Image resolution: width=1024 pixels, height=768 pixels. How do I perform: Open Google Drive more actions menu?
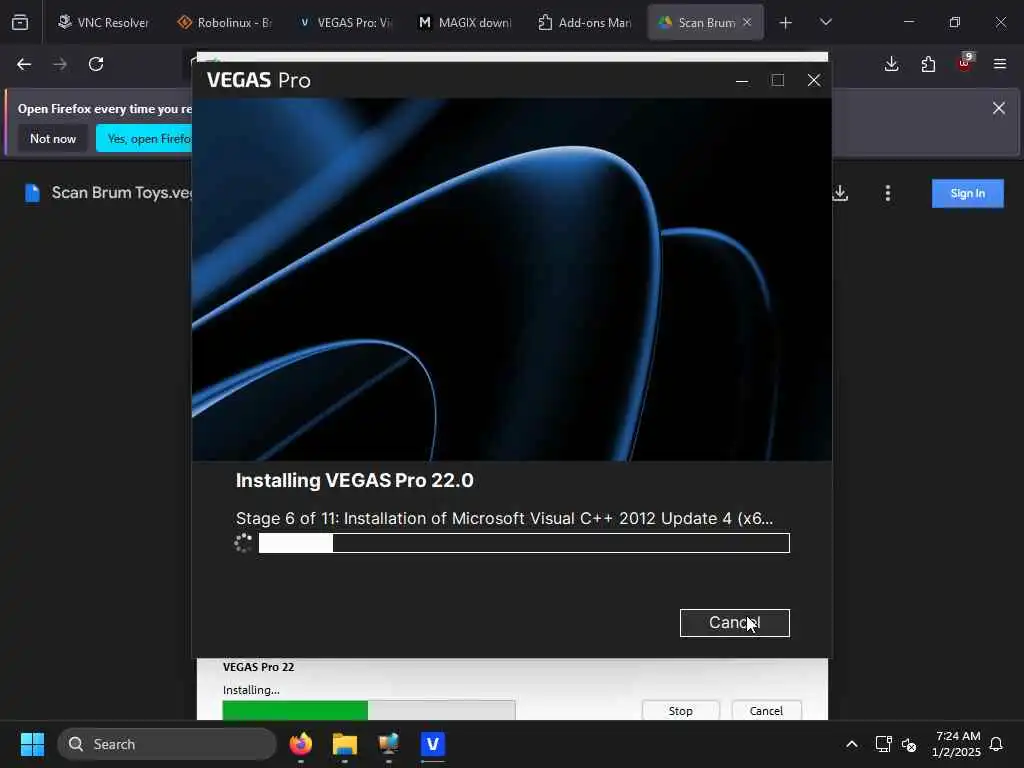888,193
